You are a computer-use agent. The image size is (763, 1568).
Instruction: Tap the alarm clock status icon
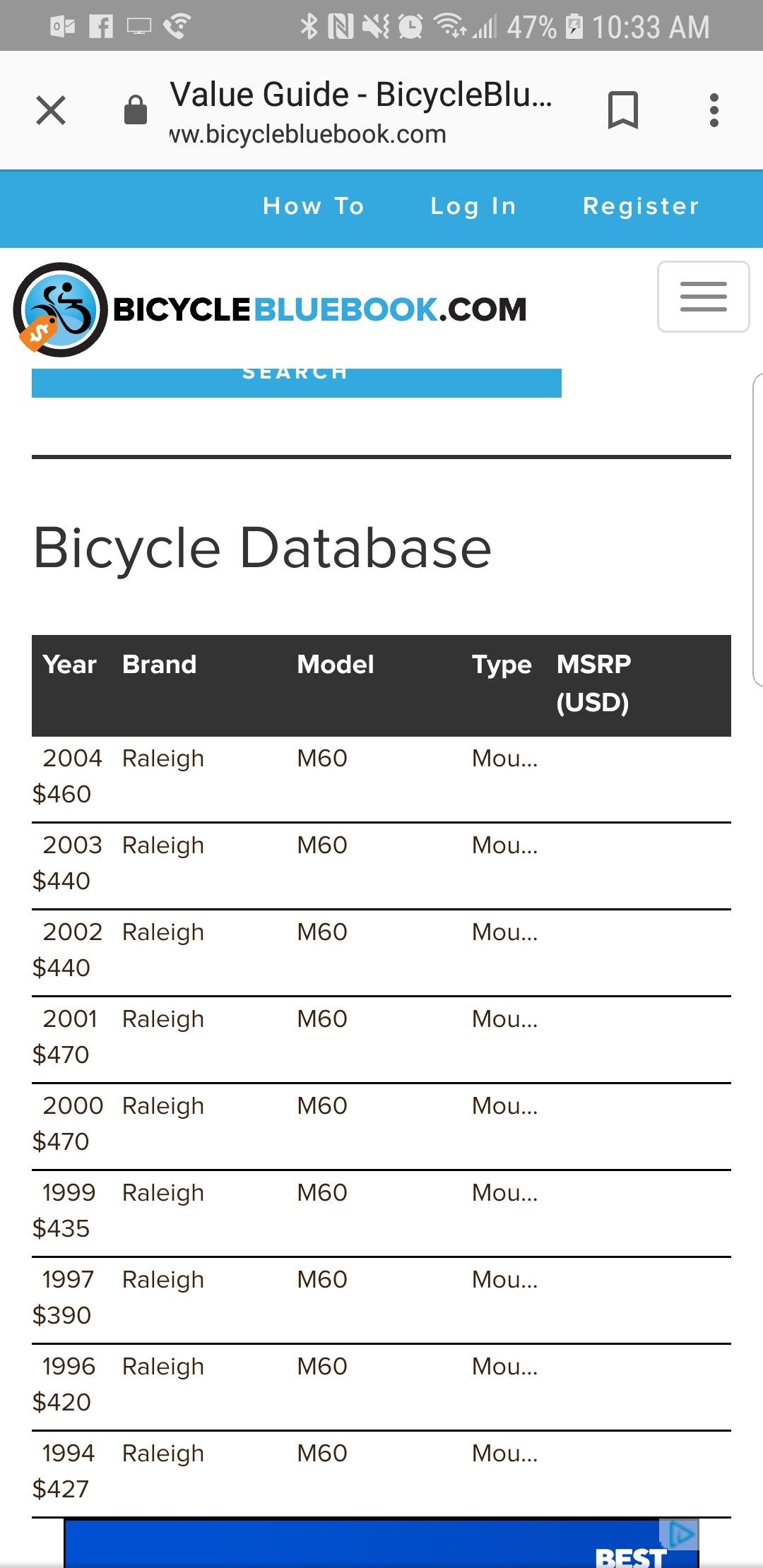[x=410, y=27]
